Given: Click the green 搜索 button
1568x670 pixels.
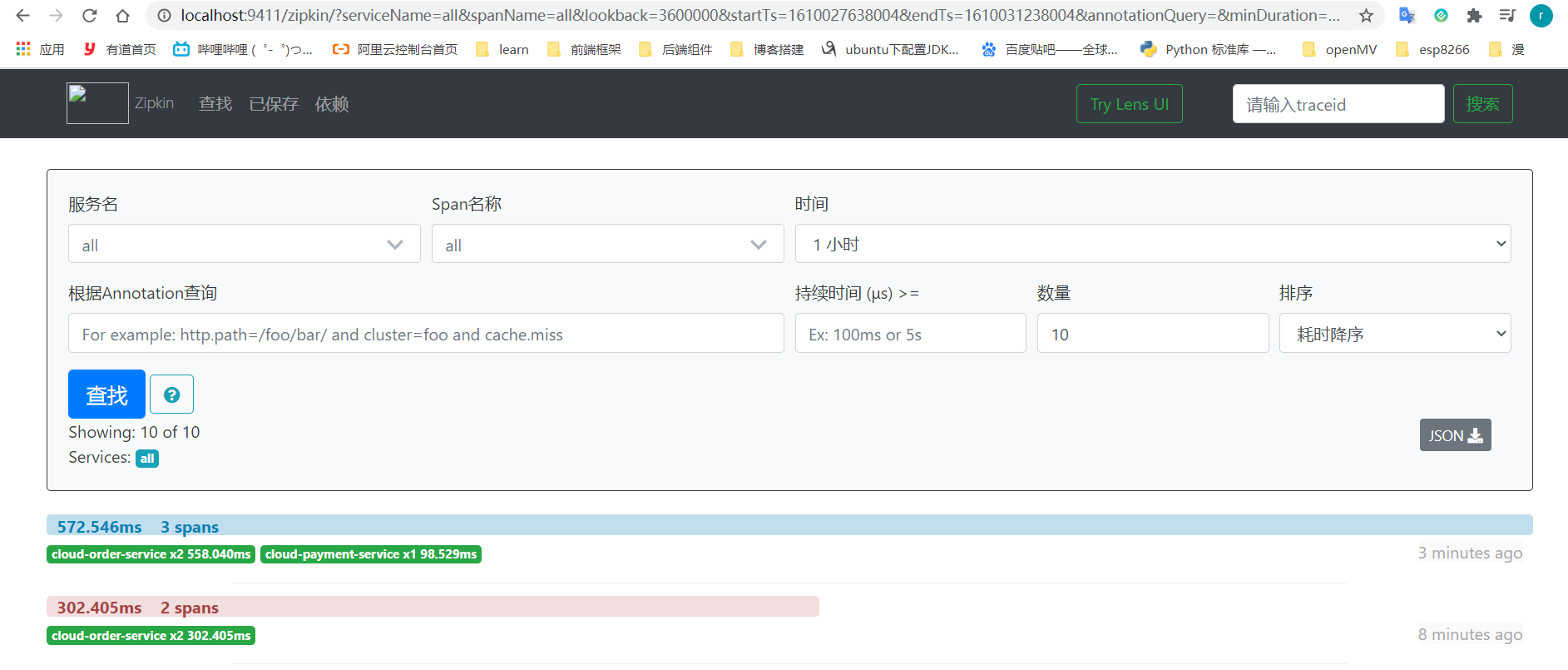Looking at the screenshot, I should point(1482,104).
